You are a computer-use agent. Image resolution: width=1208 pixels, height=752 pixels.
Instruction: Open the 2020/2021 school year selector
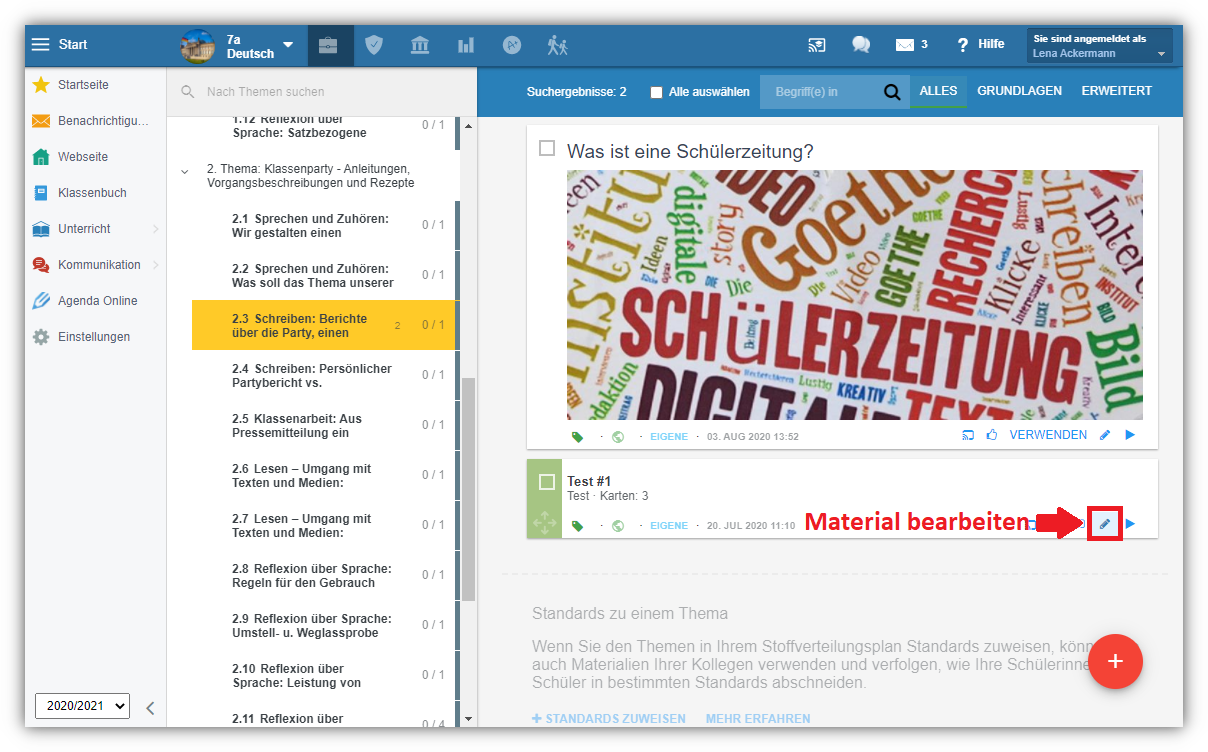[82, 706]
